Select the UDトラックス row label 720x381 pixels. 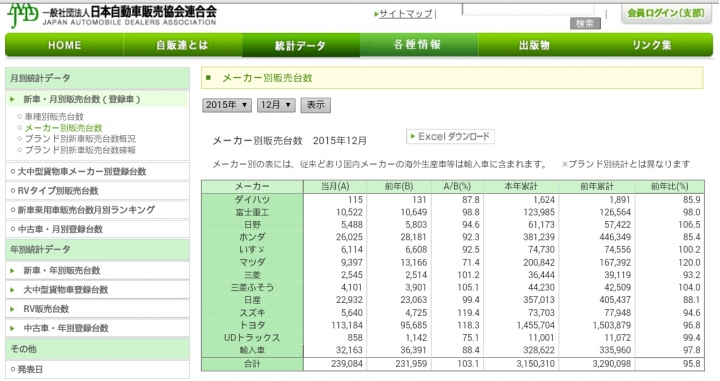tap(252, 337)
